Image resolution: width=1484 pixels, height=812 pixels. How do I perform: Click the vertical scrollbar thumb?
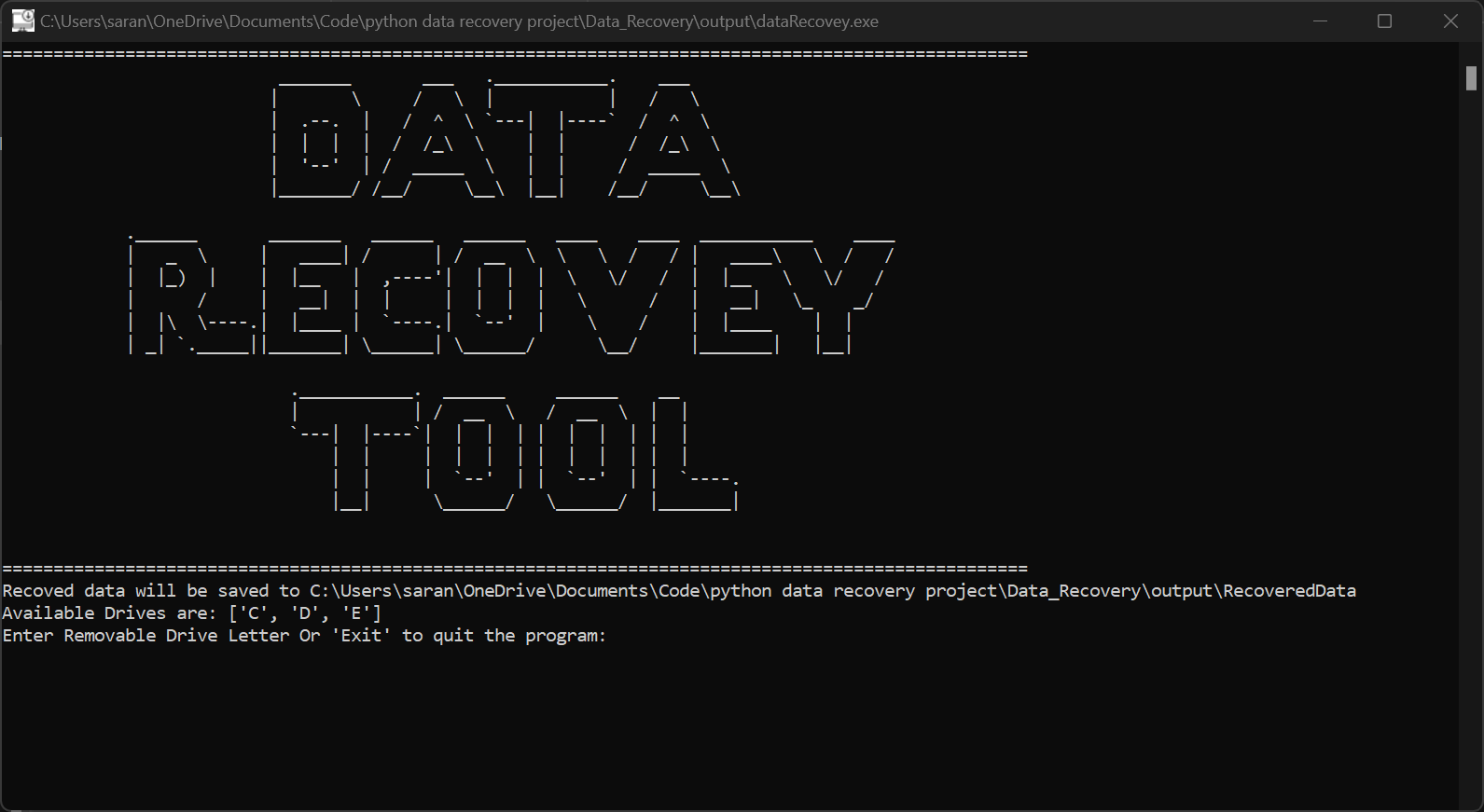(1471, 77)
